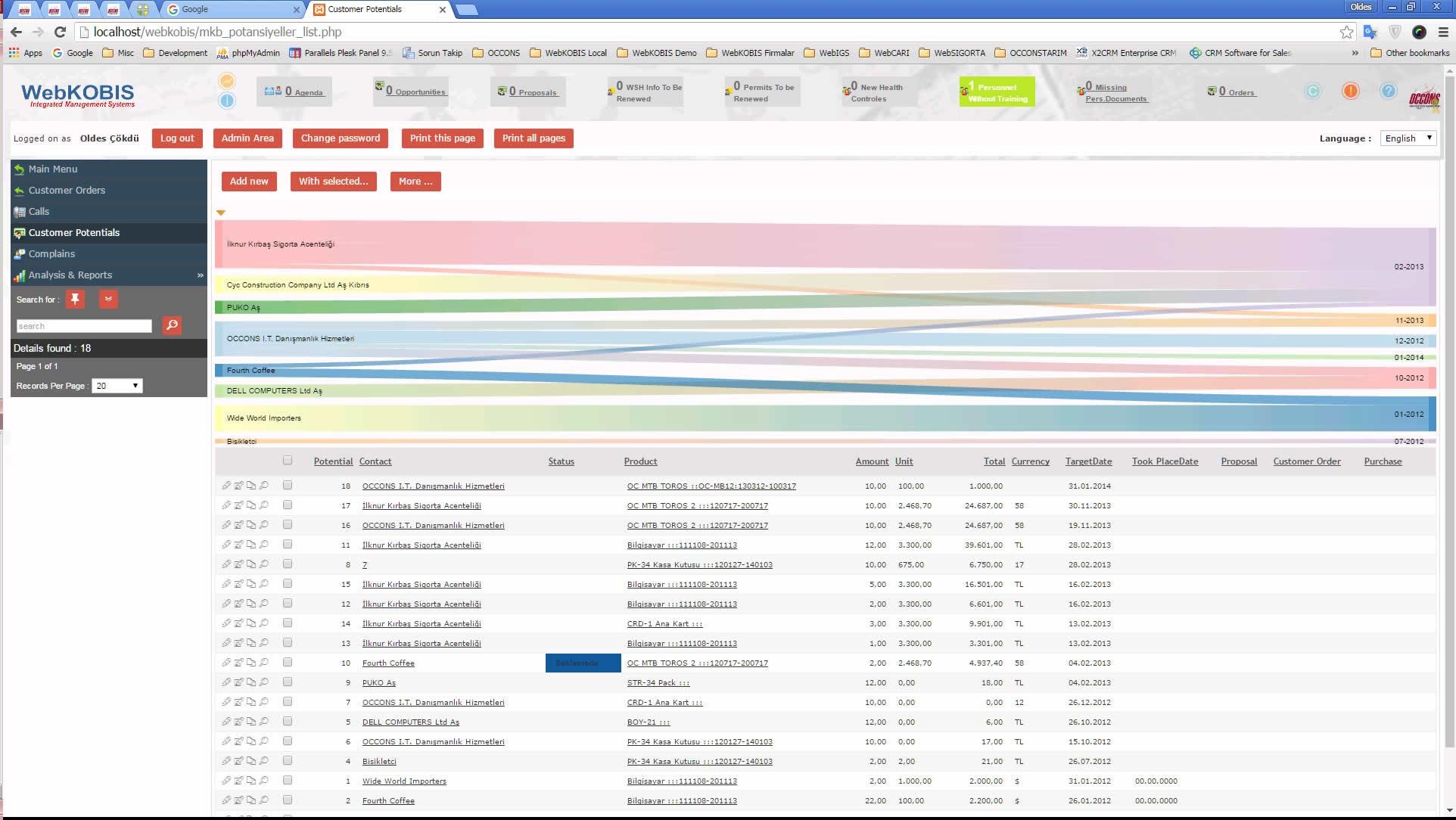Image resolution: width=1456 pixels, height=820 pixels.
Task: Click the Add new button
Action: coord(249,182)
